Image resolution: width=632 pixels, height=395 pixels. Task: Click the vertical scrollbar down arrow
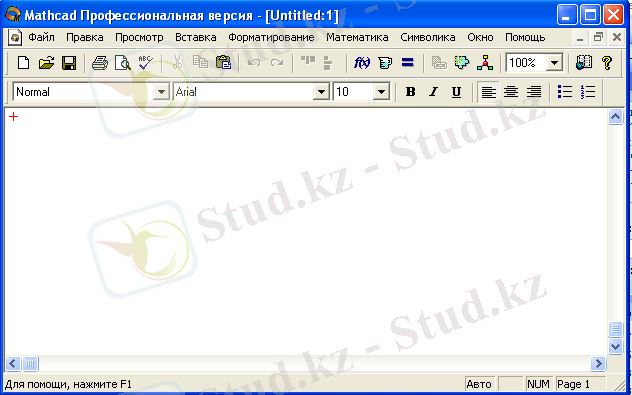pyautogui.click(x=615, y=346)
